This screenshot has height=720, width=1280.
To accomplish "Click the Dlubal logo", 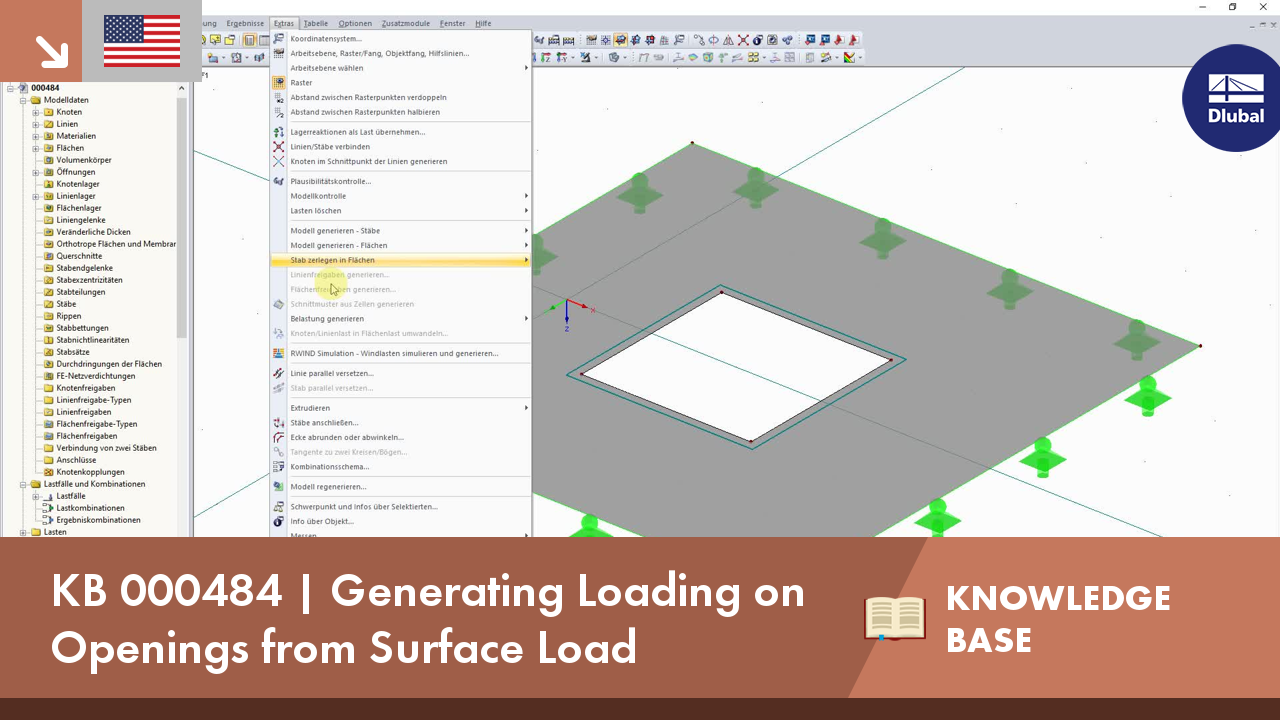I will coord(1231,99).
